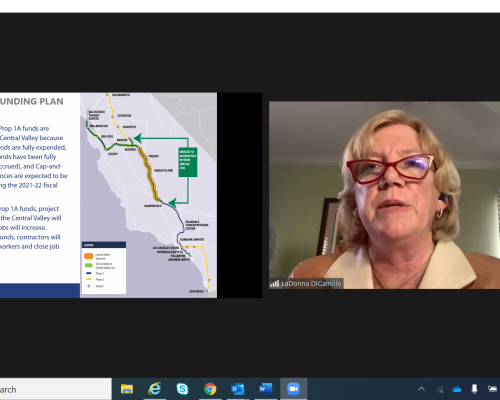
Task: Click the shared slide's map image
Action: click(148, 195)
